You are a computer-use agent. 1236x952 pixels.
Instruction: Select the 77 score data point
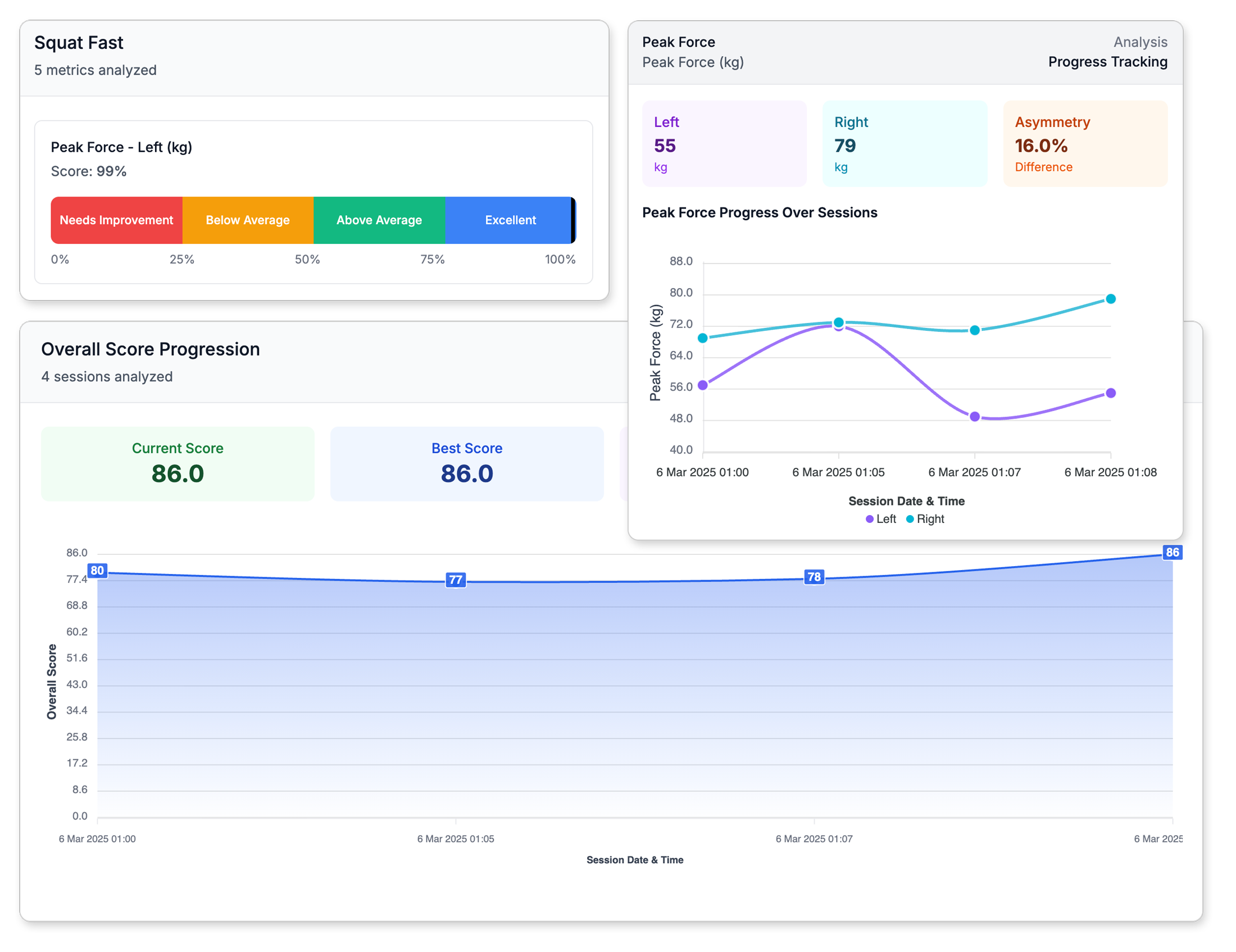(x=456, y=580)
